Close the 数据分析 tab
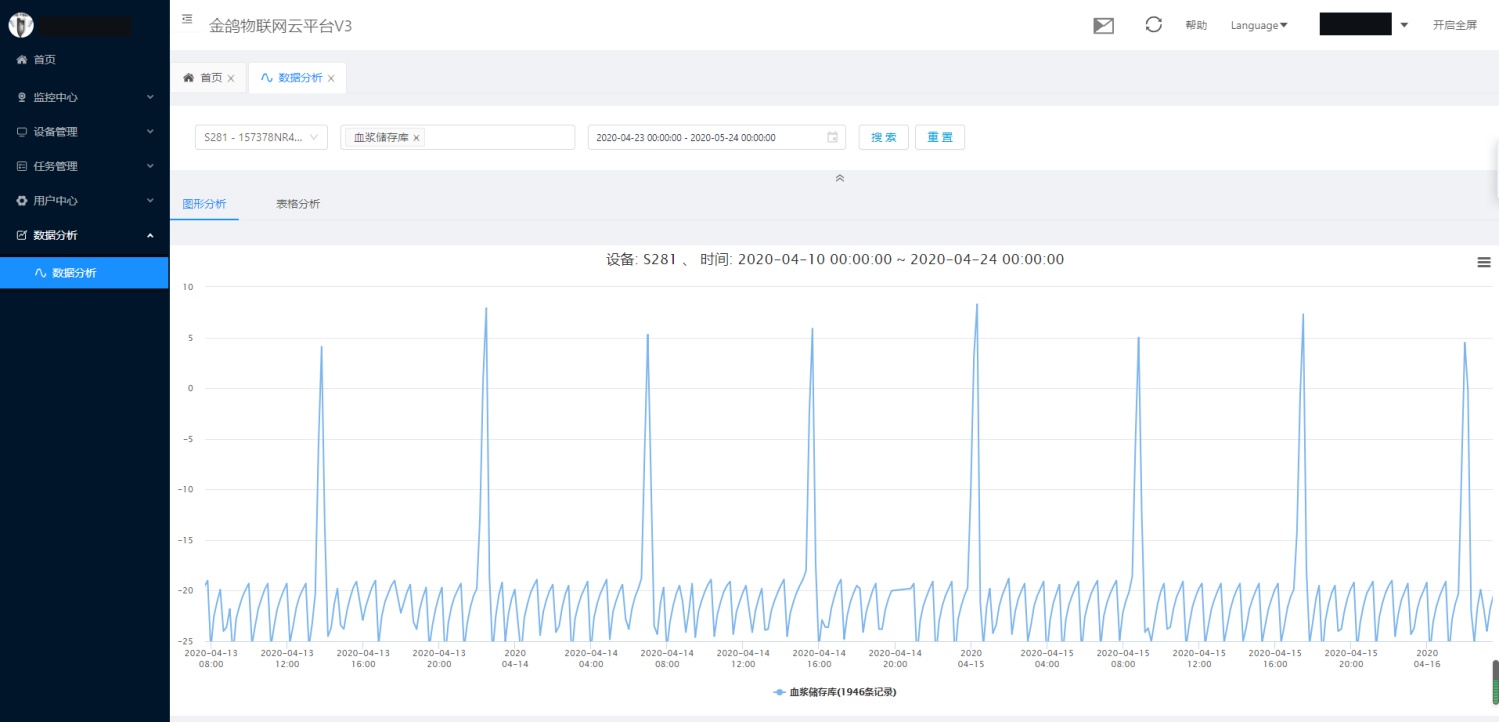The width and height of the screenshot is (1499, 722). [331, 78]
